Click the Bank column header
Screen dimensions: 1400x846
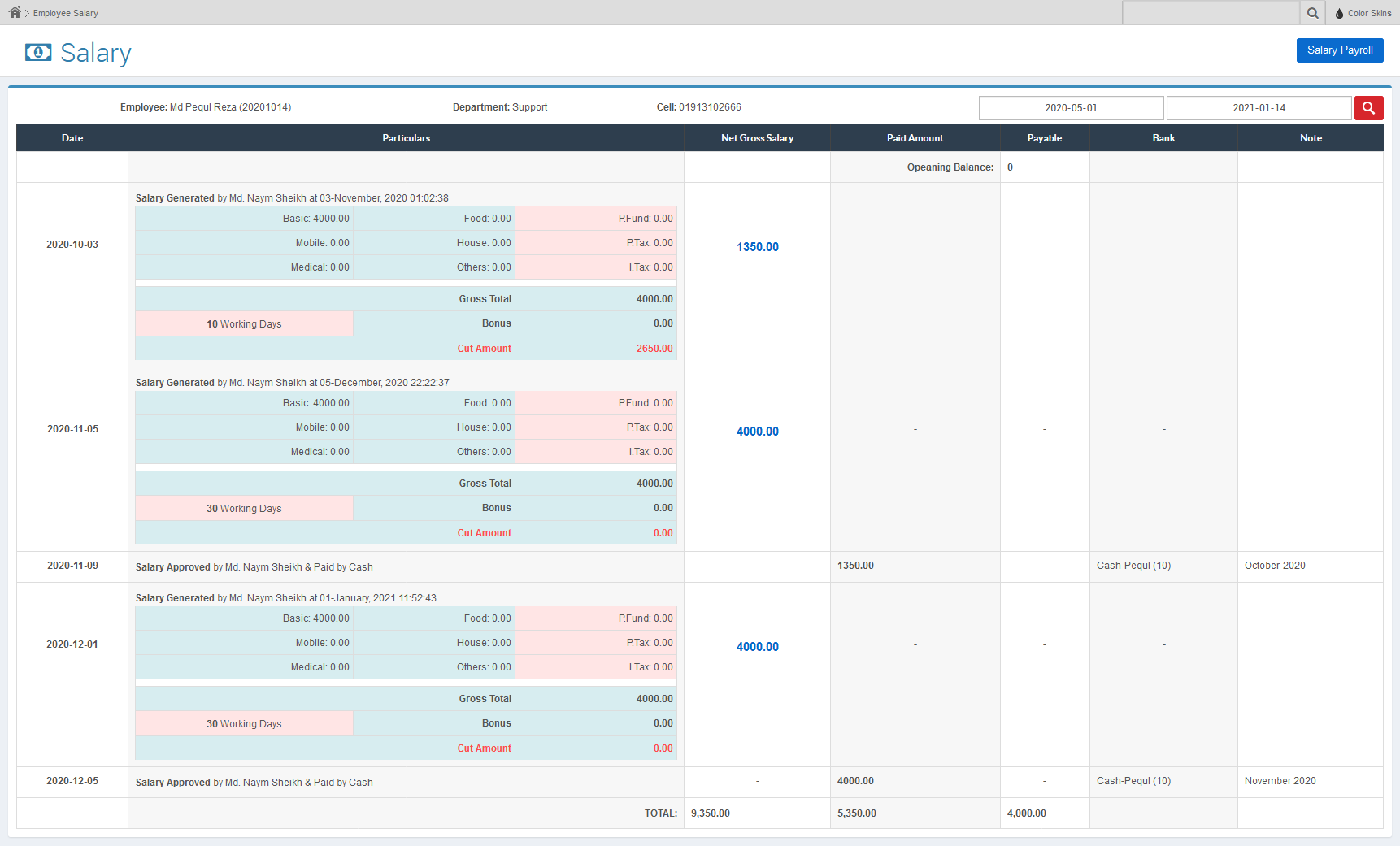click(x=1163, y=138)
